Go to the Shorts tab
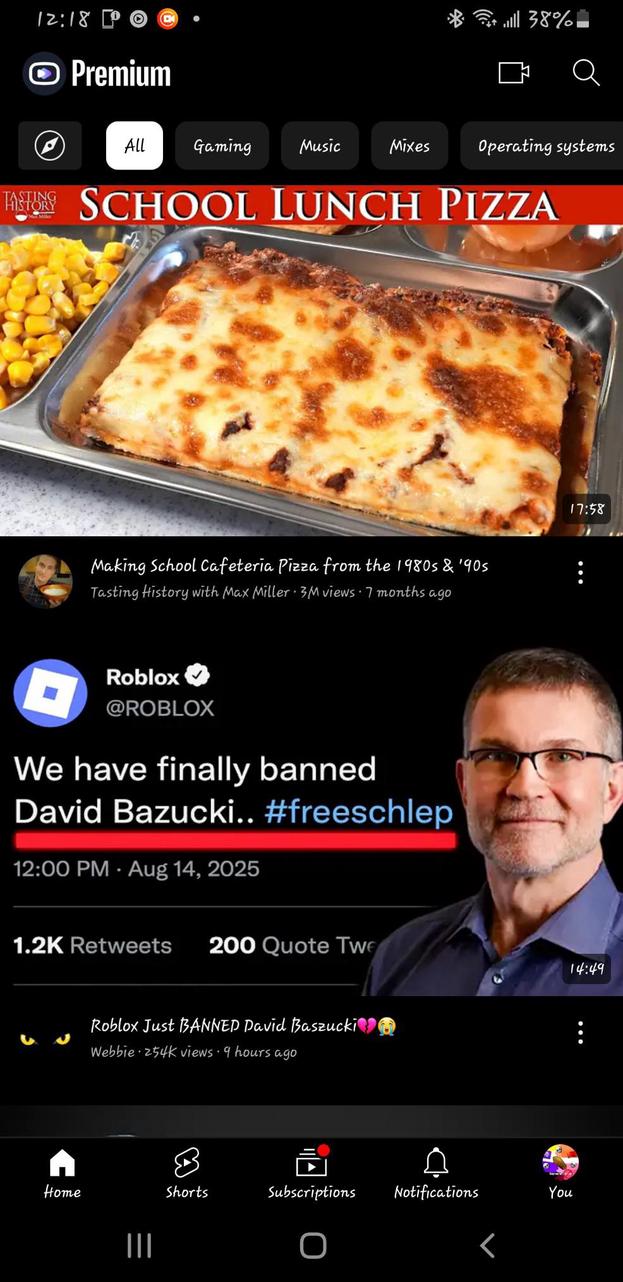Screen dimensions: 623x1282 point(187,1173)
